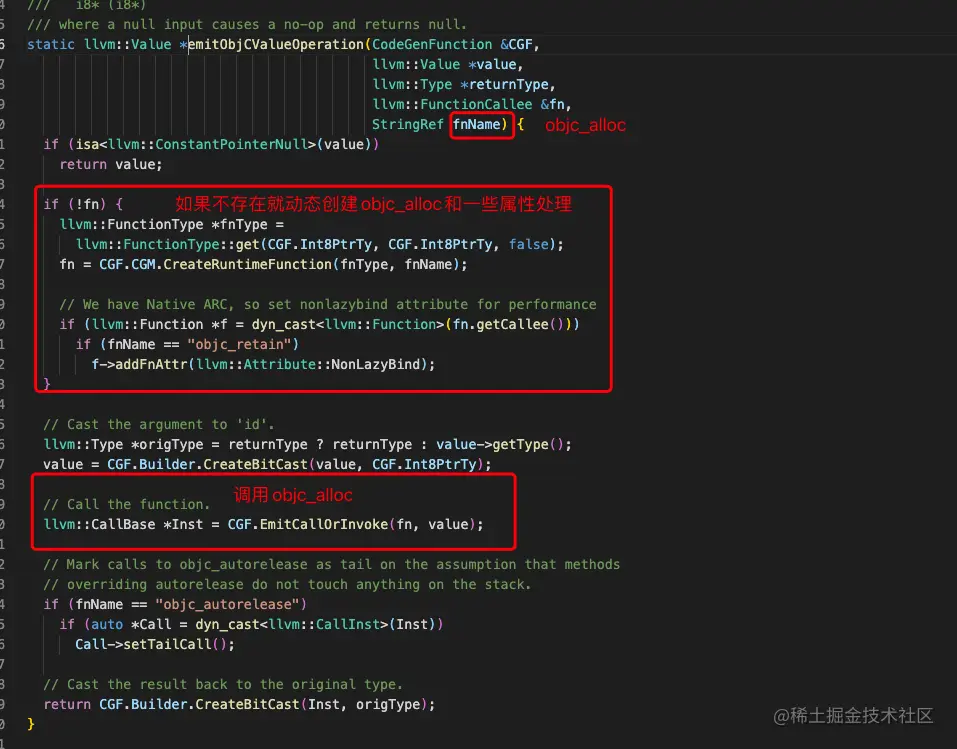Click the CodeGenFunction parameter type
Image resolution: width=957 pixels, height=749 pixels.
tap(432, 45)
